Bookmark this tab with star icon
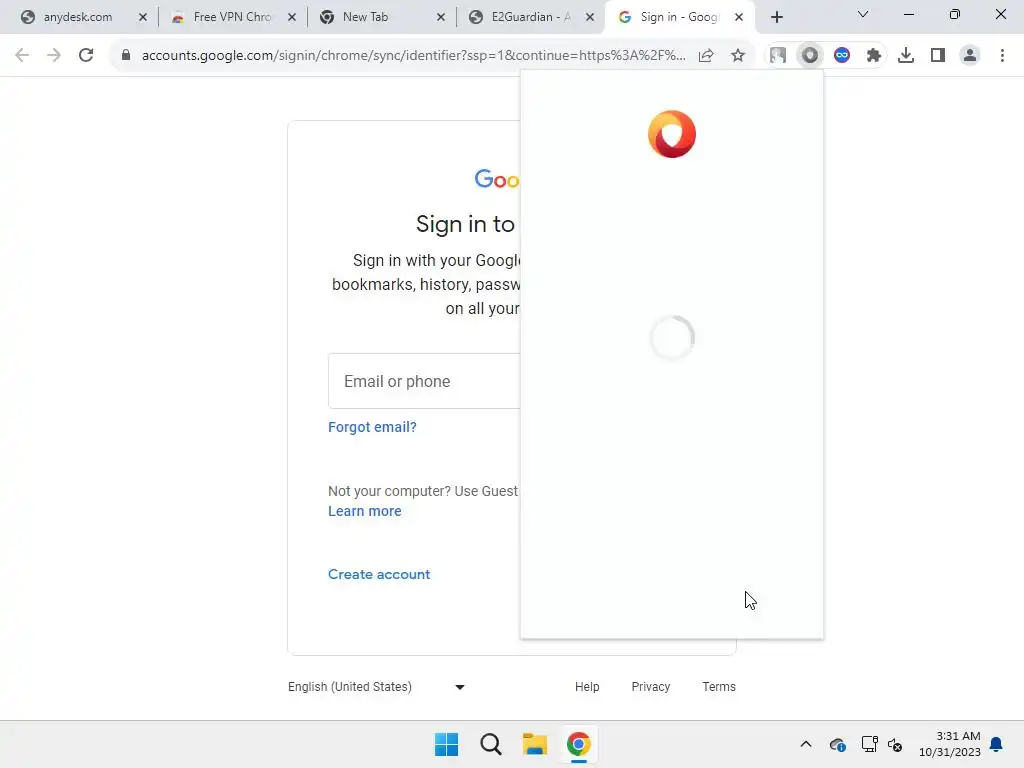The width and height of the screenshot is (1024, 768). [x=738, y=56]
